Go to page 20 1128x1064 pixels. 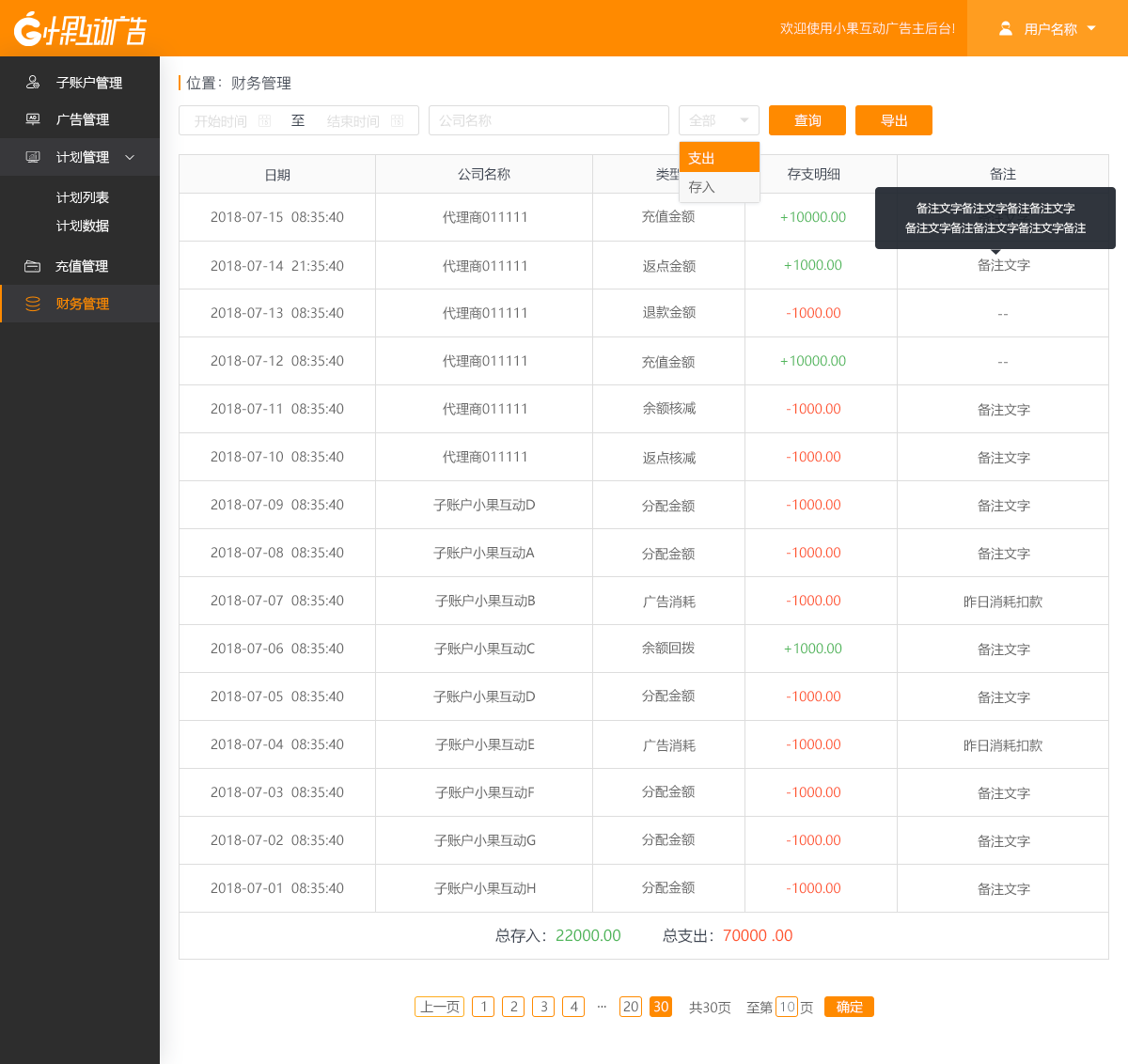click(x=631, y=1007)
